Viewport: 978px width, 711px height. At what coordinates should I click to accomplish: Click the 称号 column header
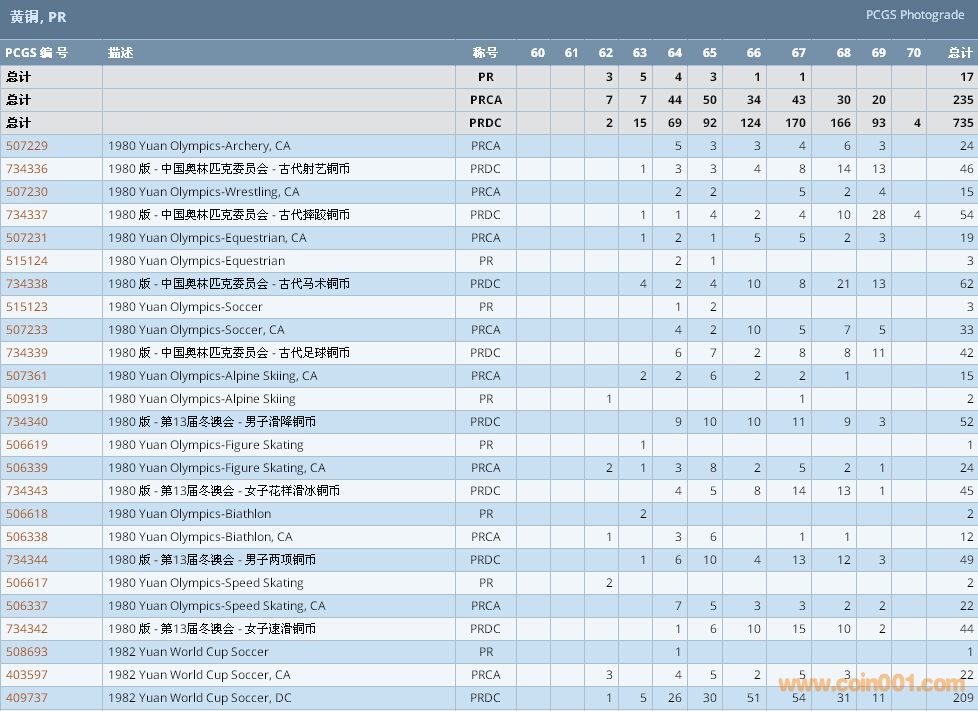tap(485, 53)
